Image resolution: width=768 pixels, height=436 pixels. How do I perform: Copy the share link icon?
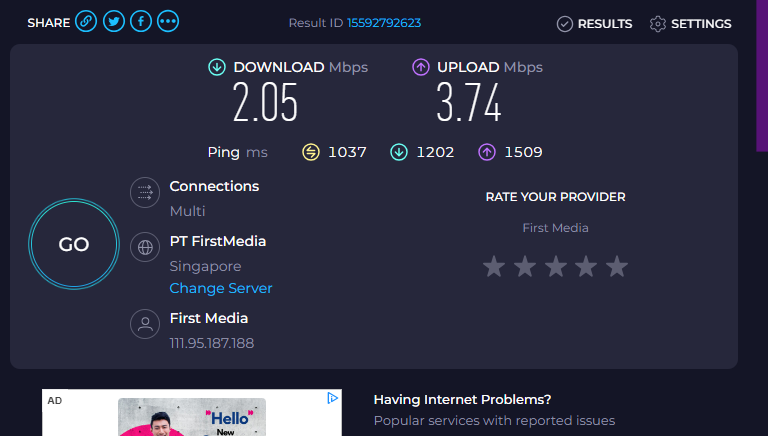coord(86,22)
